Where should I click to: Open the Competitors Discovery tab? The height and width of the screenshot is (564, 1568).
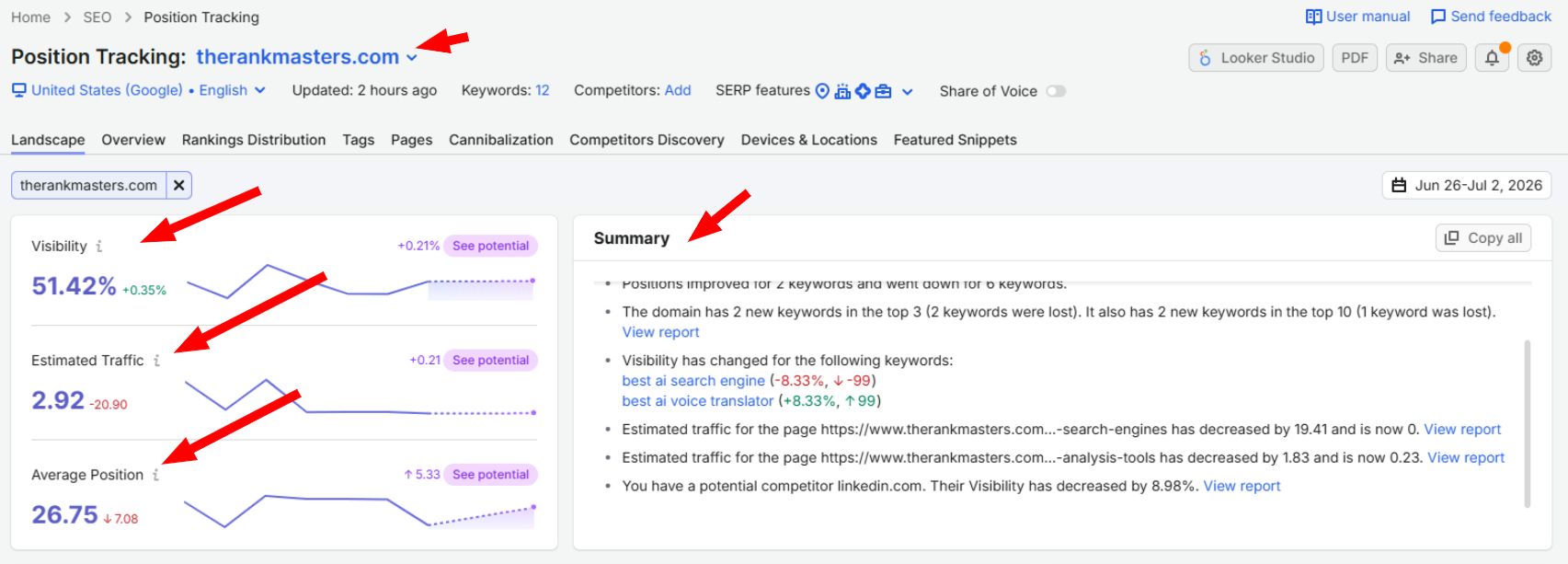click(647, 140)
